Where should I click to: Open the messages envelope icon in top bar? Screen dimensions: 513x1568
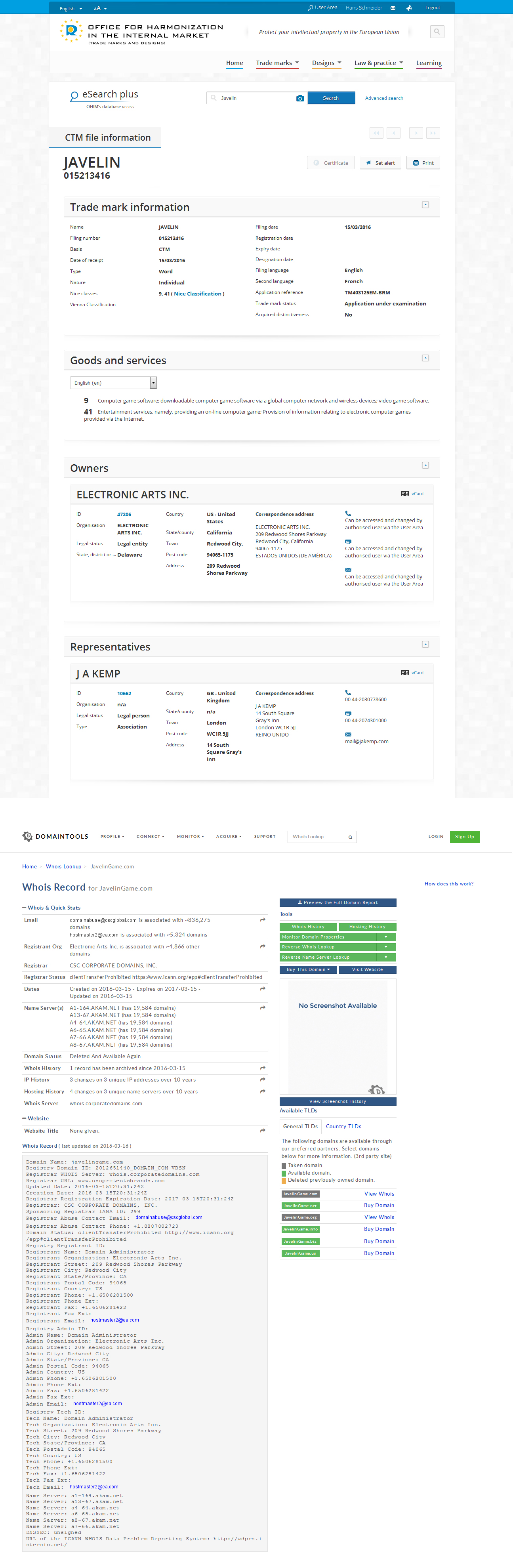point(393,8)
